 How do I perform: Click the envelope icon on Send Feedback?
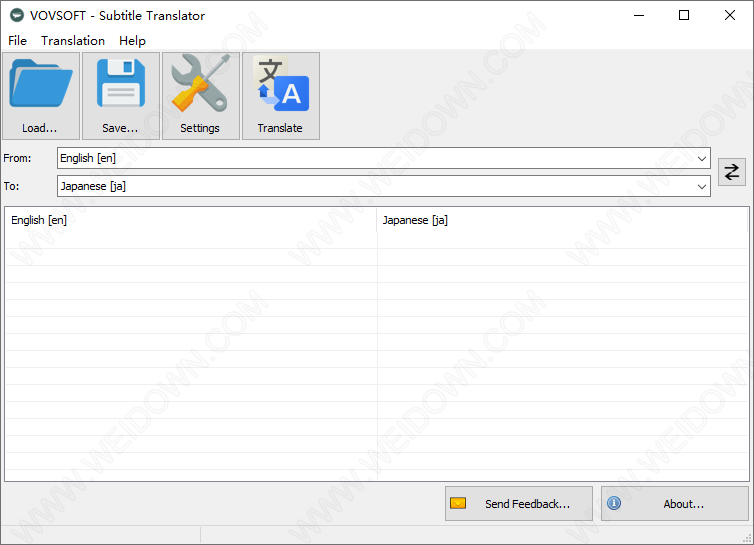tap(458, 503)
